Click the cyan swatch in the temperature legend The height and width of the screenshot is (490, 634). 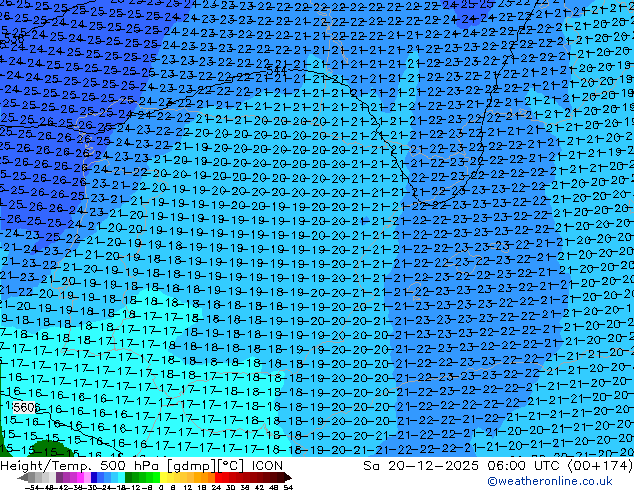tap(121, 477)
